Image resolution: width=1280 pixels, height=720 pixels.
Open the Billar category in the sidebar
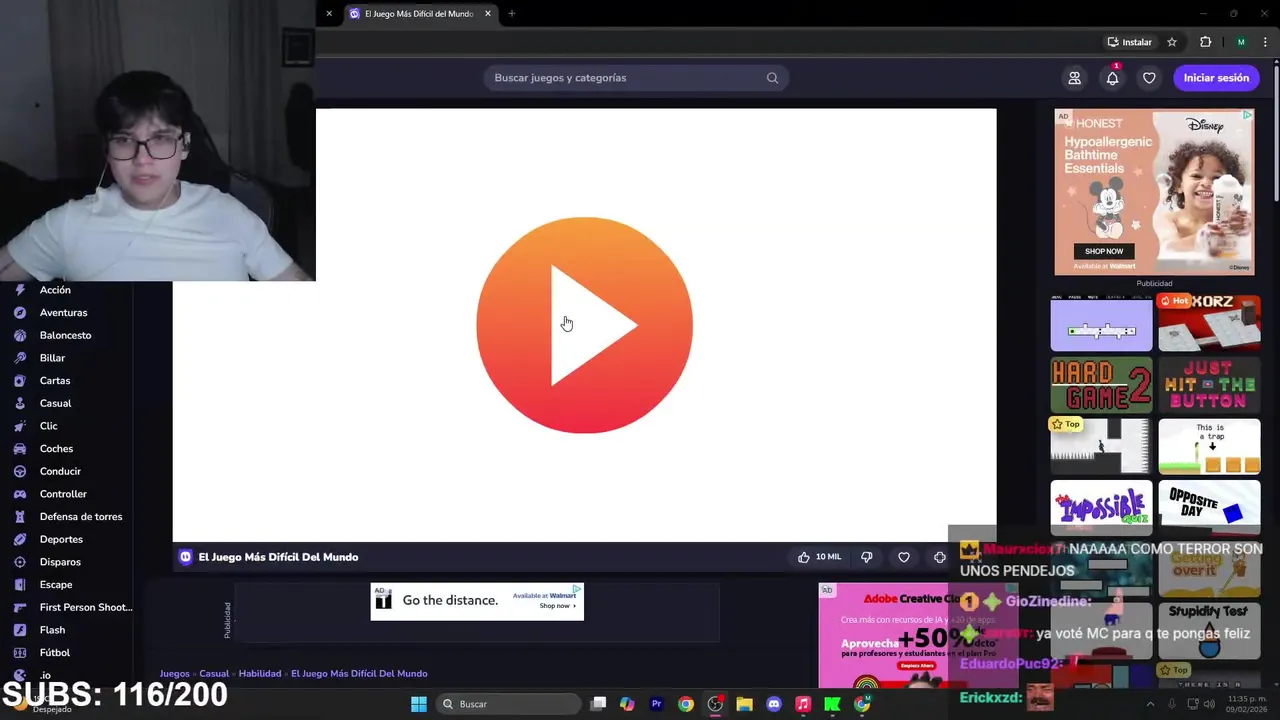(52, 358)
